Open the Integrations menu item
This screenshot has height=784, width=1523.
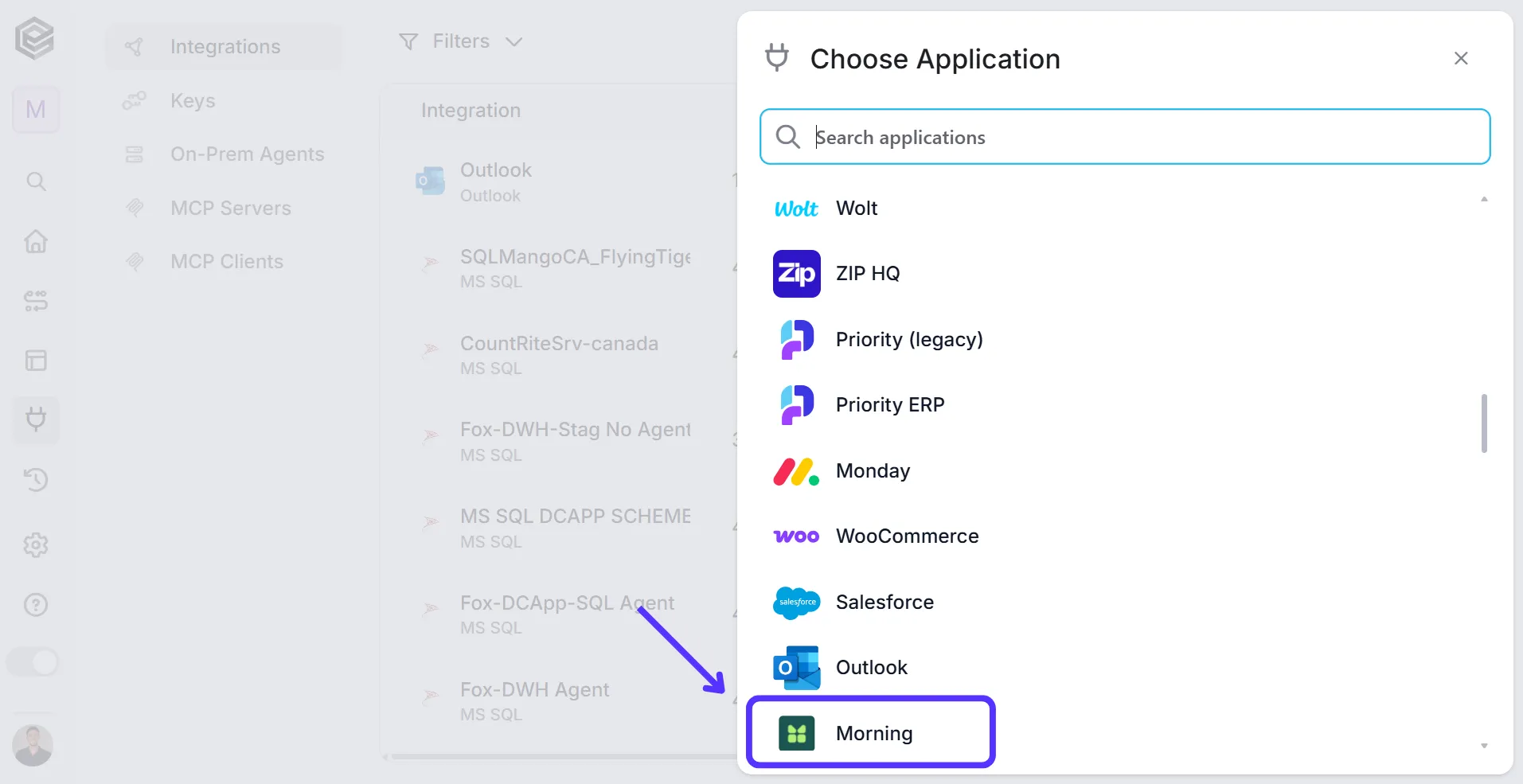coord(225,47)
